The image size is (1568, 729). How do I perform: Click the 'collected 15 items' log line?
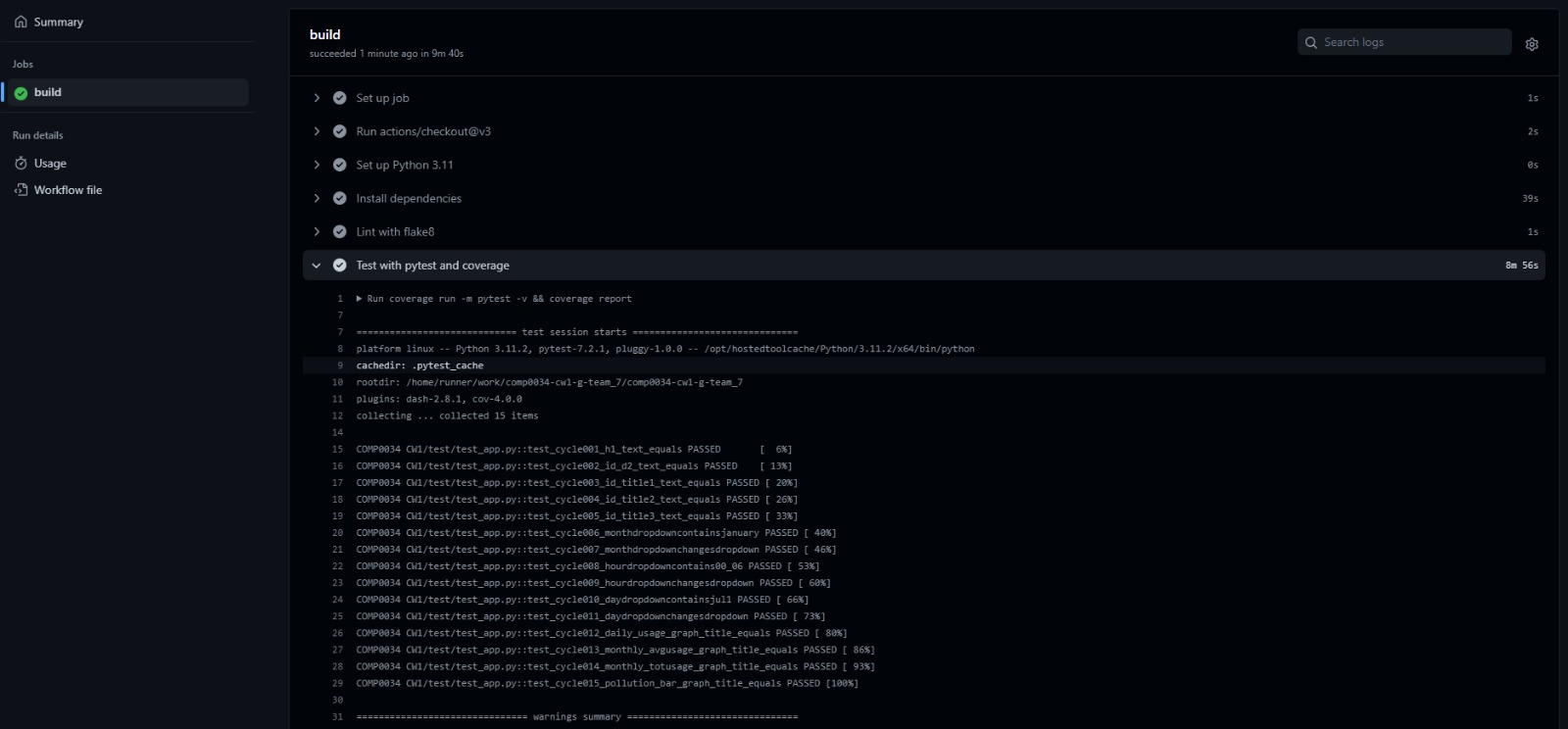pyautogui.click(x=447, y=415)
